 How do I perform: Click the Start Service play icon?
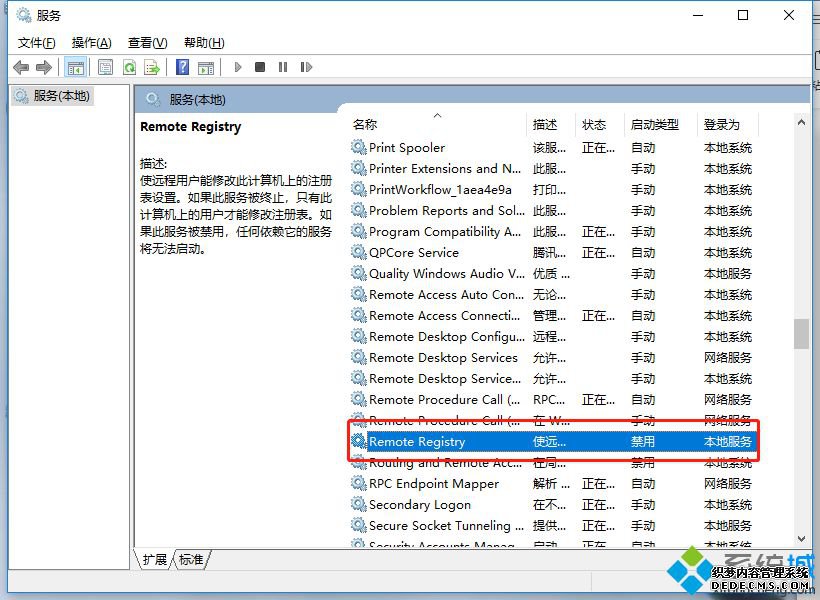[238, 67]
